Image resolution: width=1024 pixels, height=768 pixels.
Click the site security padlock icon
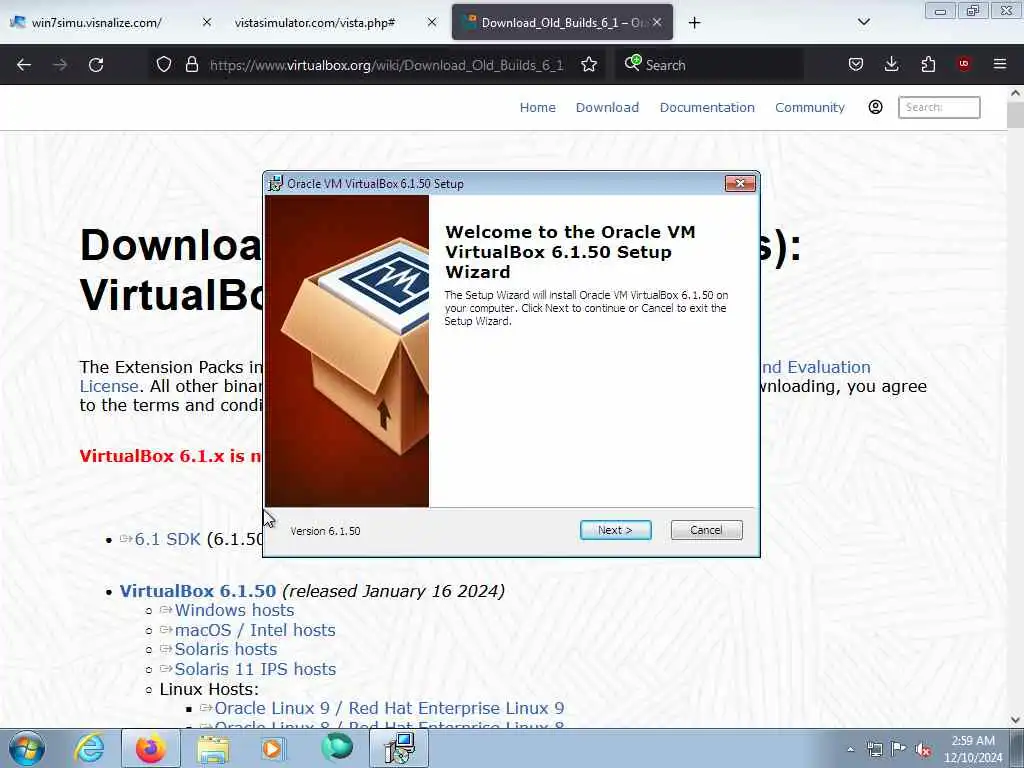(x=191, y=65)
